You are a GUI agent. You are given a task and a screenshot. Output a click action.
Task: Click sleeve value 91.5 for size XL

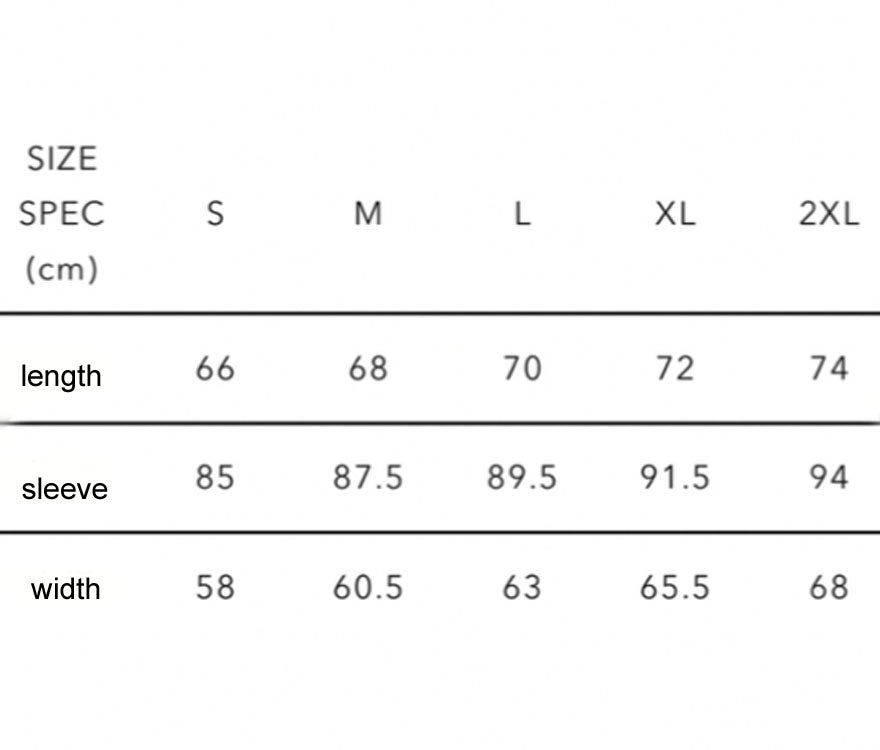click(x=675, y=478)
